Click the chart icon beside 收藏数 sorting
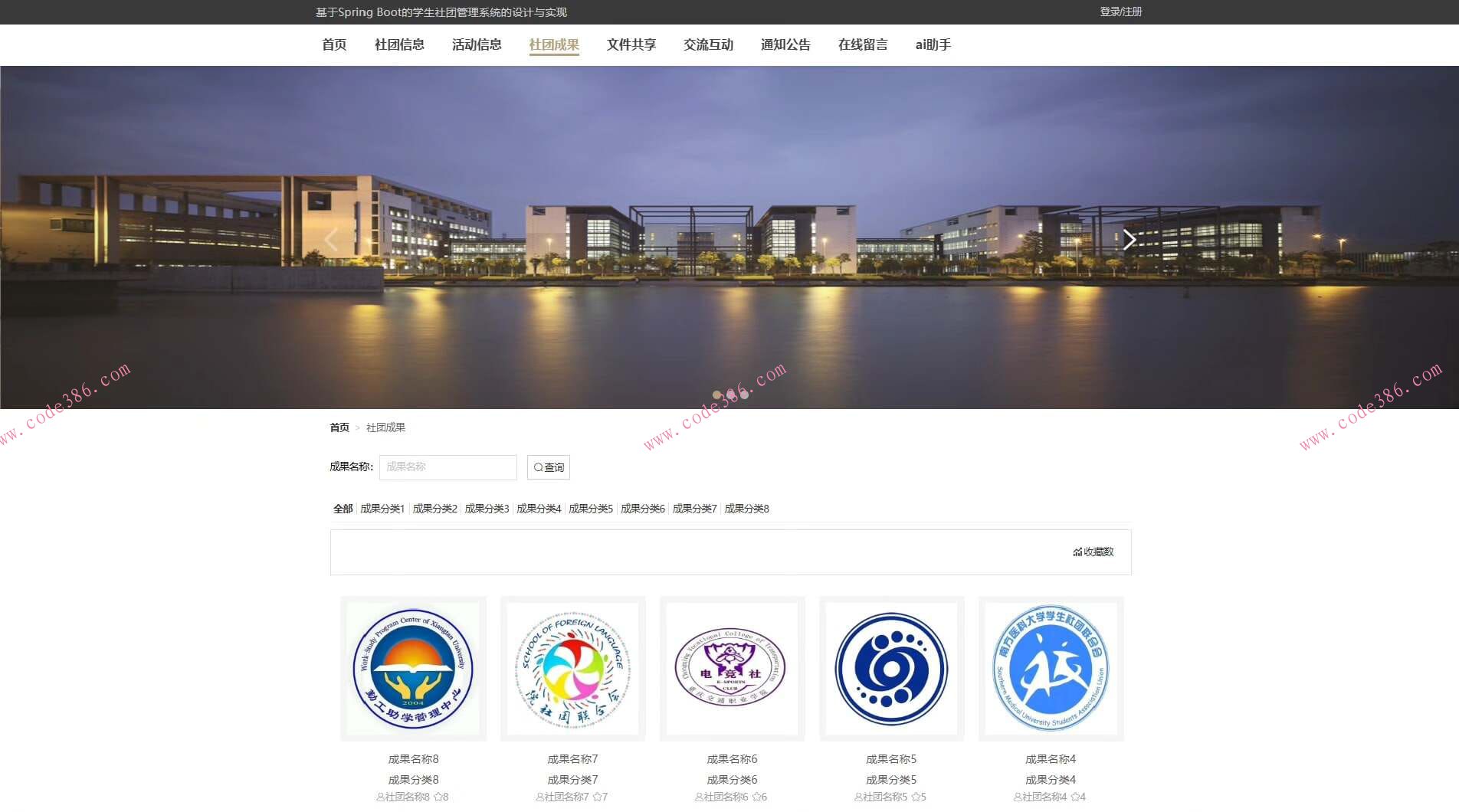 coord(1077,552)
